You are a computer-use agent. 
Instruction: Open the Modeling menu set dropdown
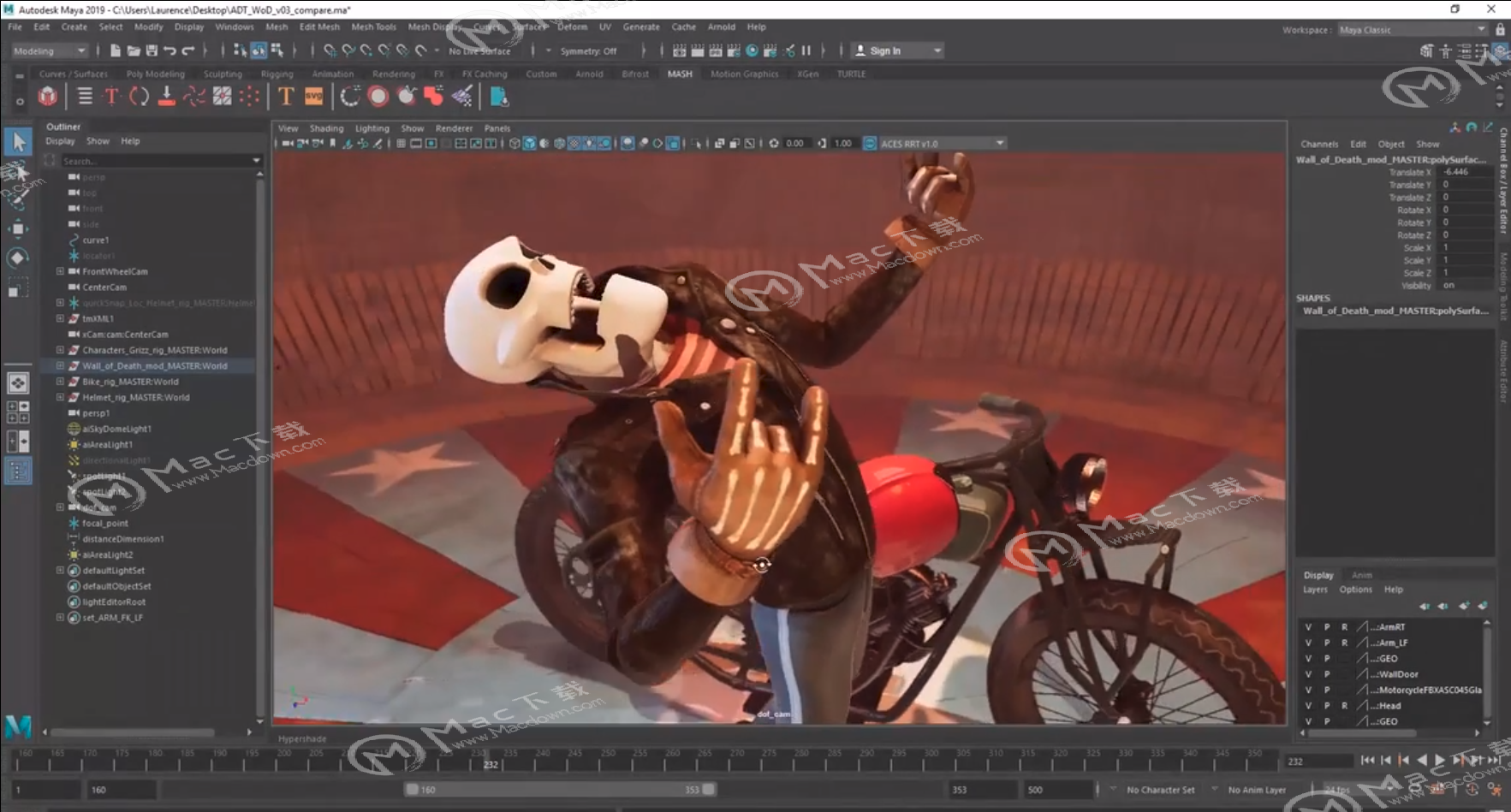pos(49,50)
